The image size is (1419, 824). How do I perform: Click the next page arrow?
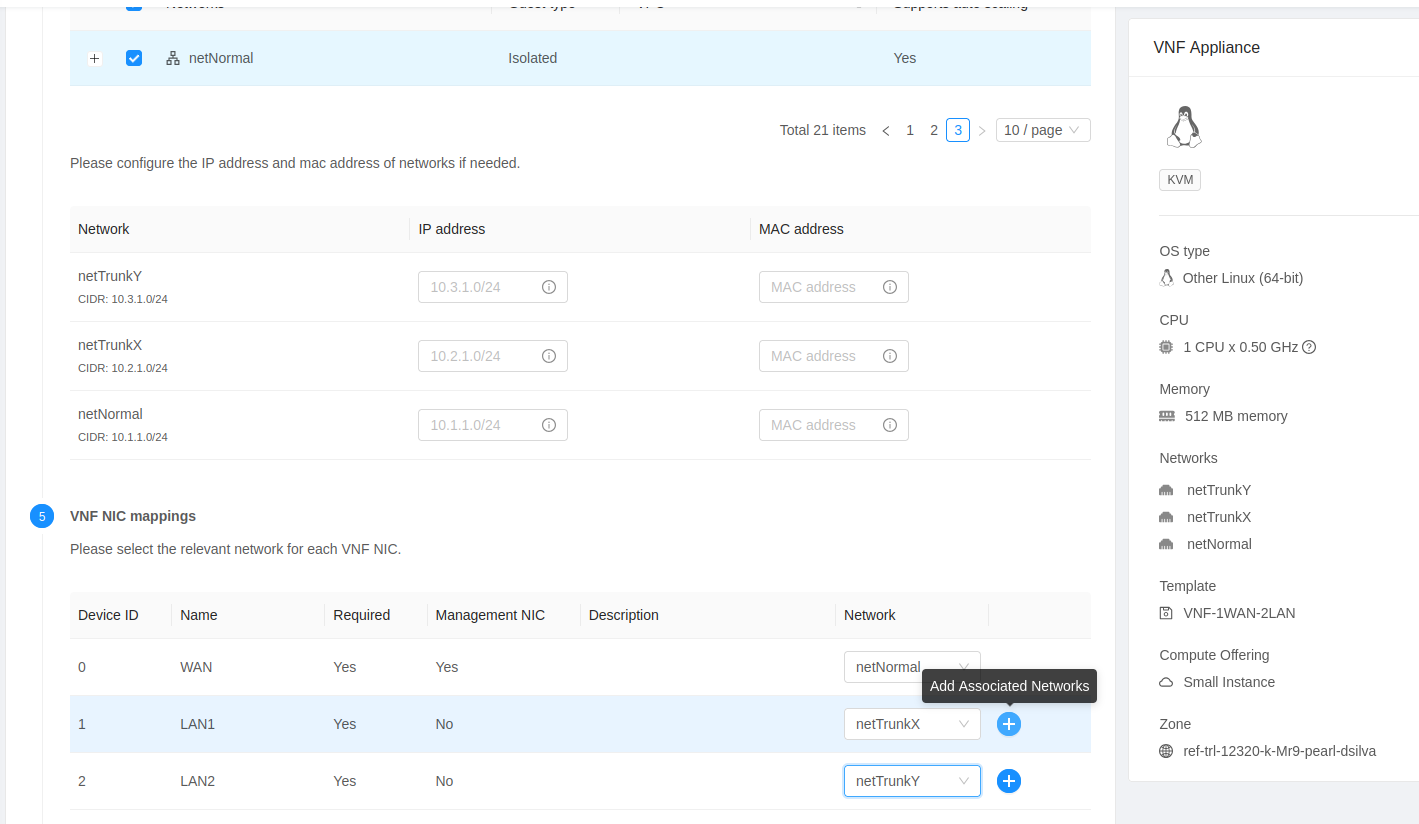tap(982, 130)
